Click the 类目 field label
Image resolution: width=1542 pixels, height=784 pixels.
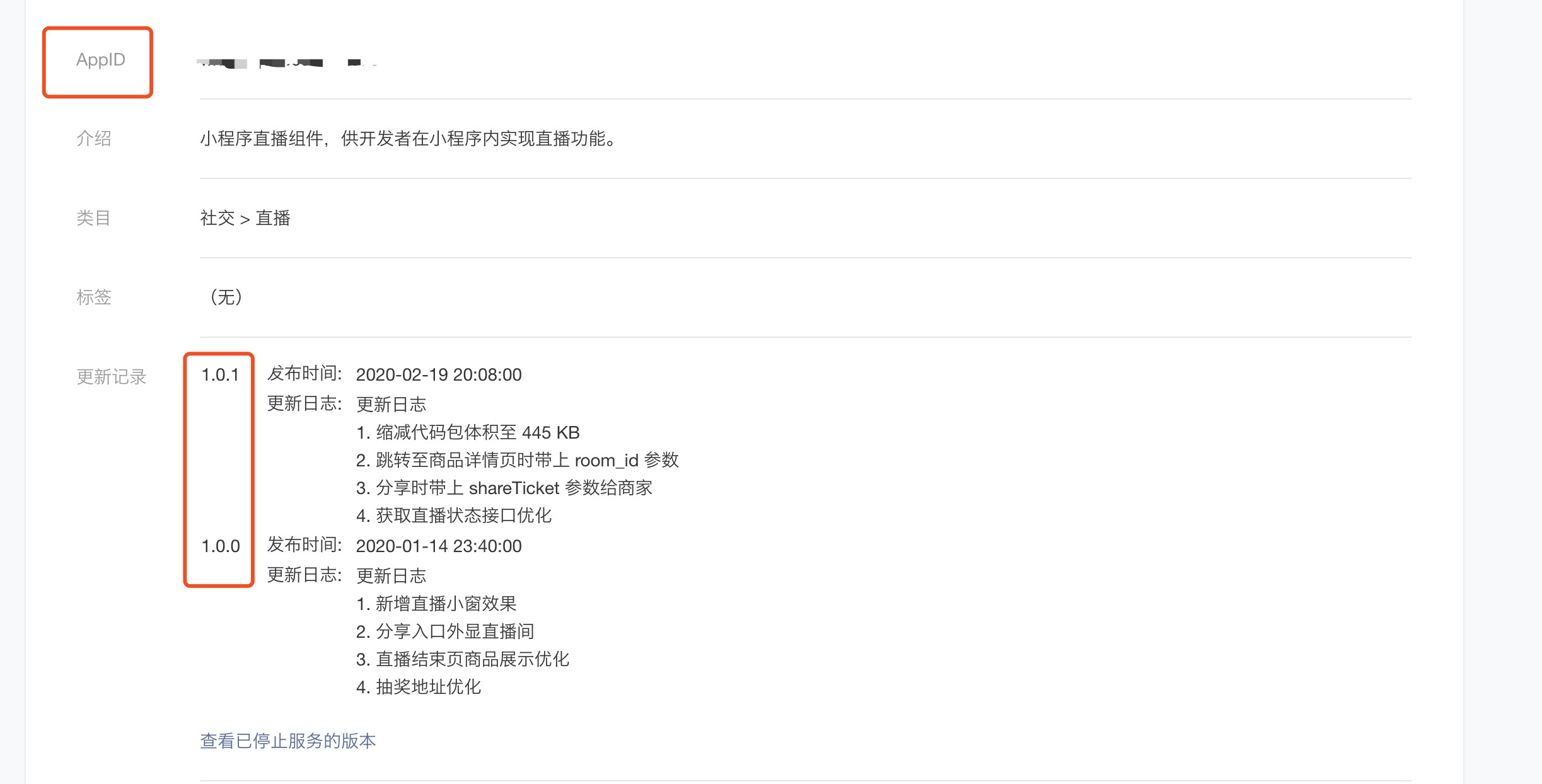click(93, 218)
